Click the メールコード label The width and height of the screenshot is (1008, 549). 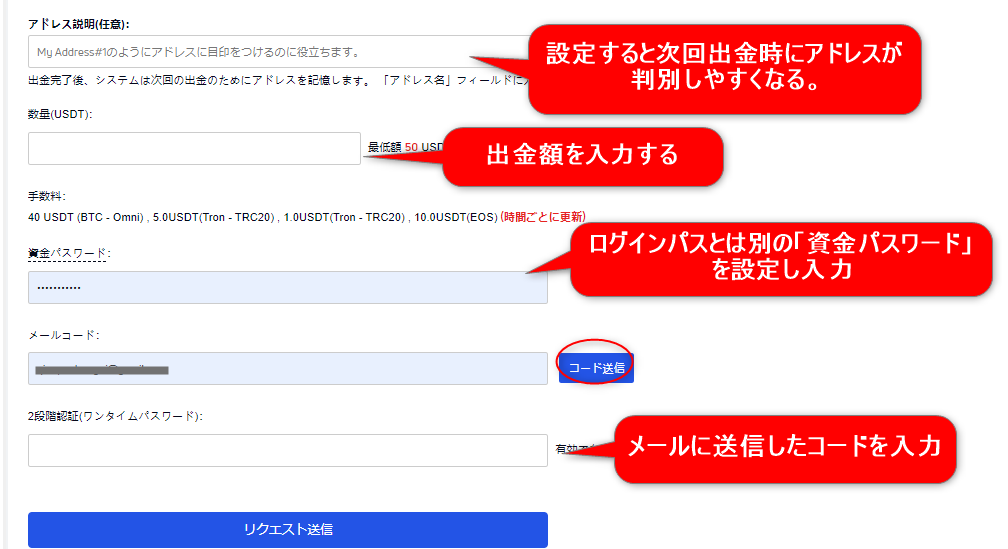click(x=64, y=335)
